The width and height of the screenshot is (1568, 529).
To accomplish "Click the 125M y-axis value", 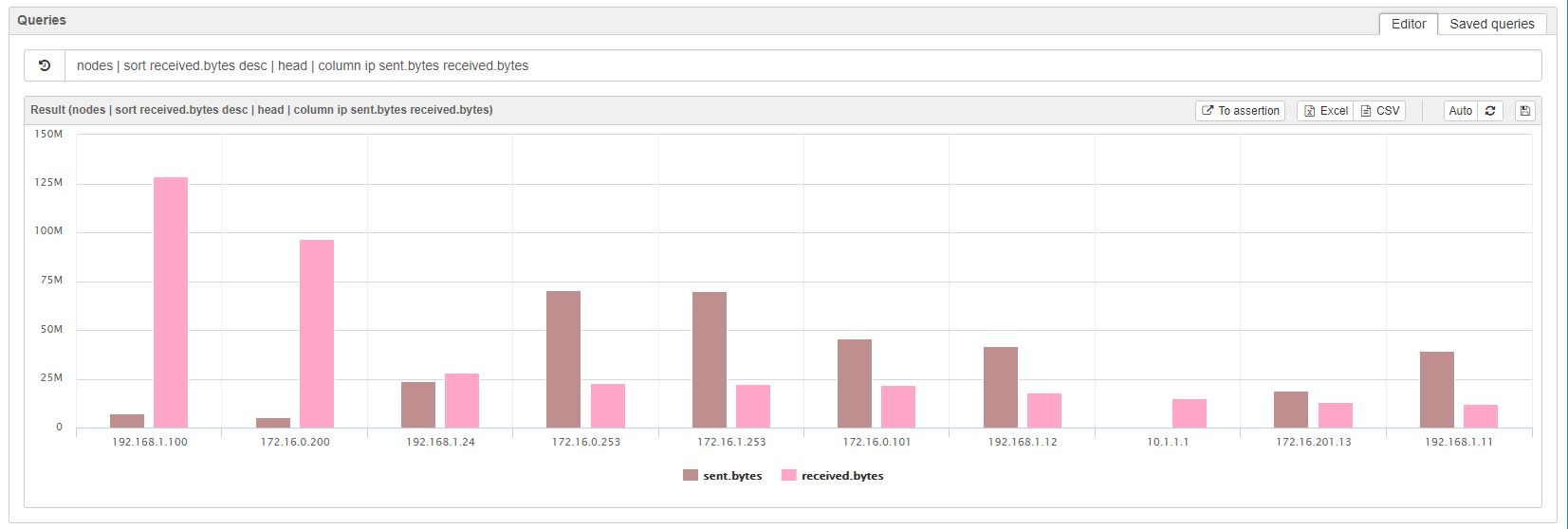I will click(x=48, y=182).
